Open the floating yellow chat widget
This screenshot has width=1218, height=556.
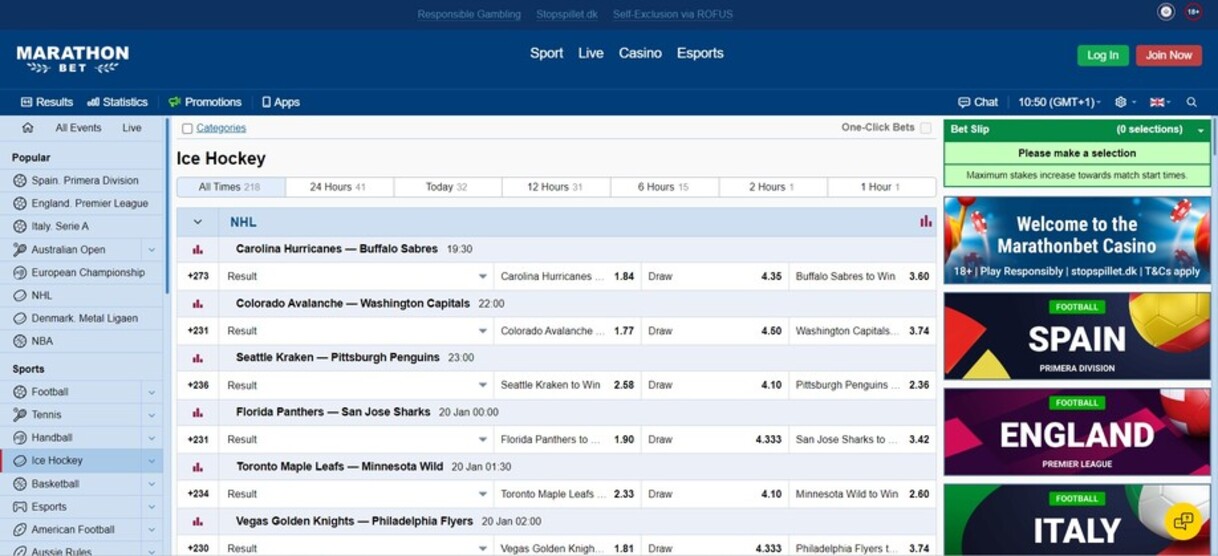[1183, 521]
